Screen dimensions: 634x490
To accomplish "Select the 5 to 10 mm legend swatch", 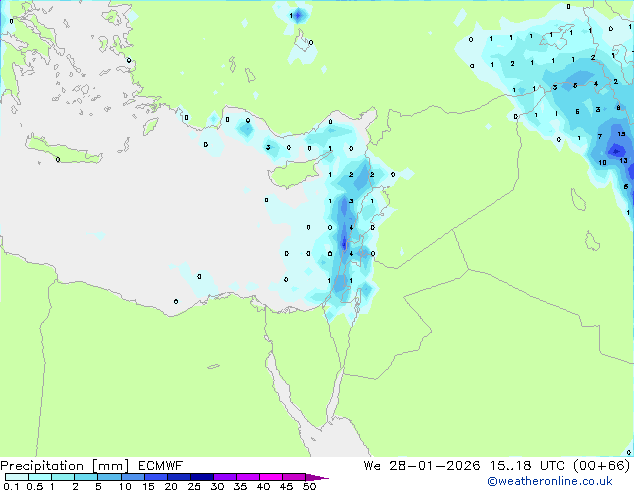I will point(109,477).
